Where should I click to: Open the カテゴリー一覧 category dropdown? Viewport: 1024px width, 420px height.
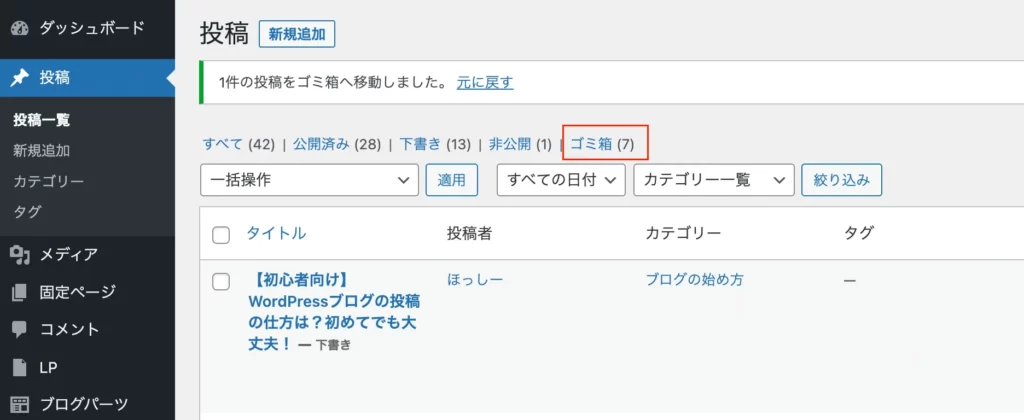click(x=714, y=180)
